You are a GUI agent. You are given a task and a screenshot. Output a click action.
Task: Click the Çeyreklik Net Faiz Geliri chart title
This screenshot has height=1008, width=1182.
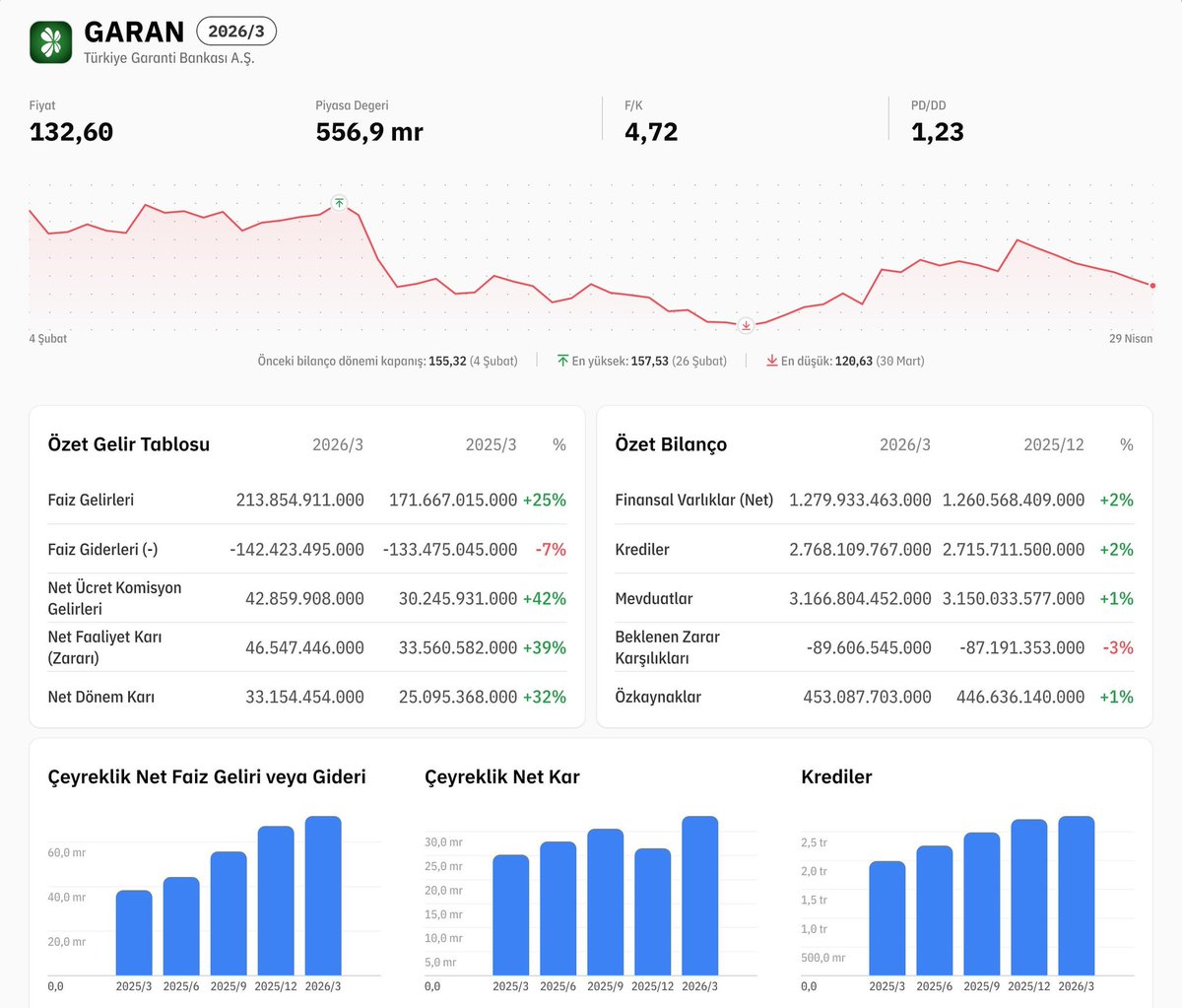click(x=207, y=776)
